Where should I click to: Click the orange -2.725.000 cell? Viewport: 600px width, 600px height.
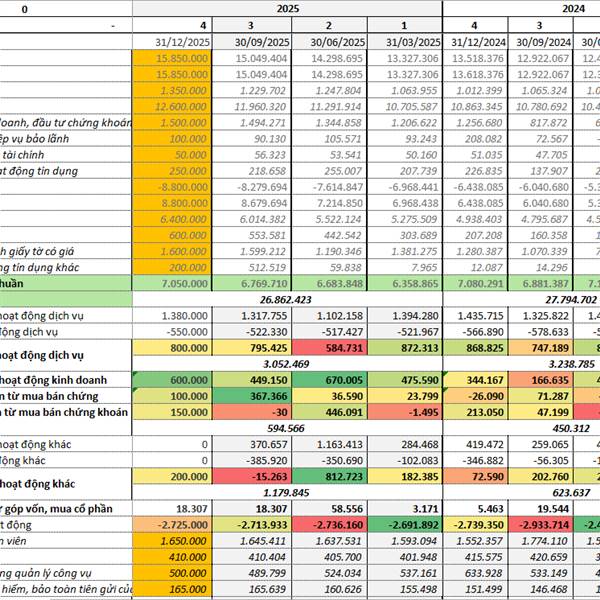tap(172, 524)
